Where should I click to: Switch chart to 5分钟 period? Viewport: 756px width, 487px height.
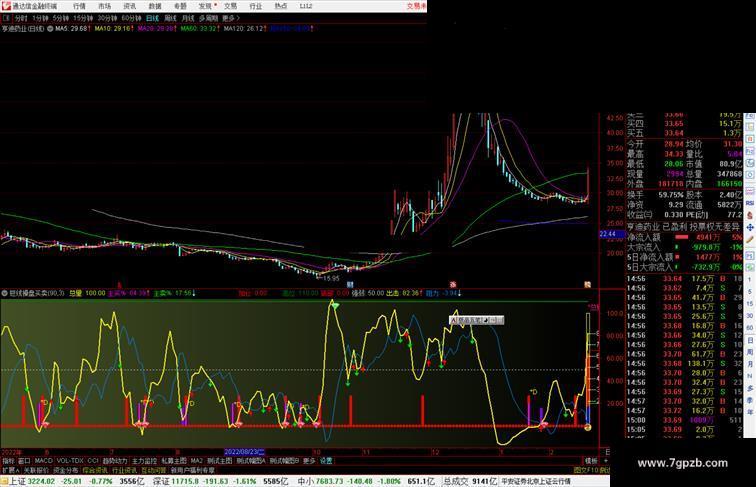pos(61,18)
